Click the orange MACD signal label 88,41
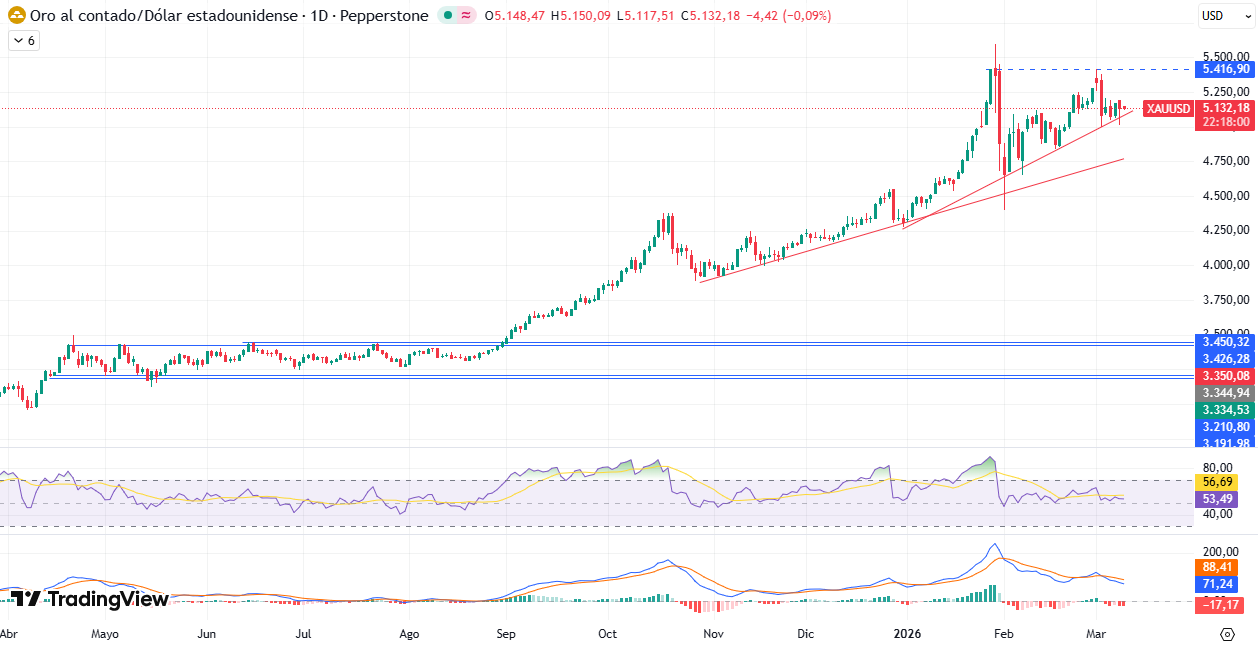1258x647 pixels. (x=1216, y=568)
